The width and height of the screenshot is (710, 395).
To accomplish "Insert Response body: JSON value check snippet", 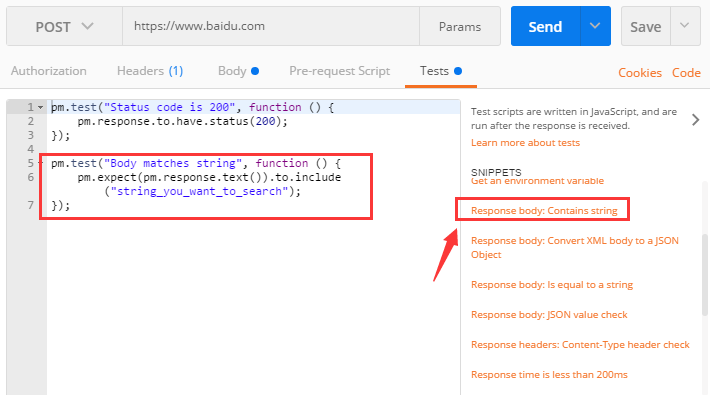I will [x=549, y=314].
